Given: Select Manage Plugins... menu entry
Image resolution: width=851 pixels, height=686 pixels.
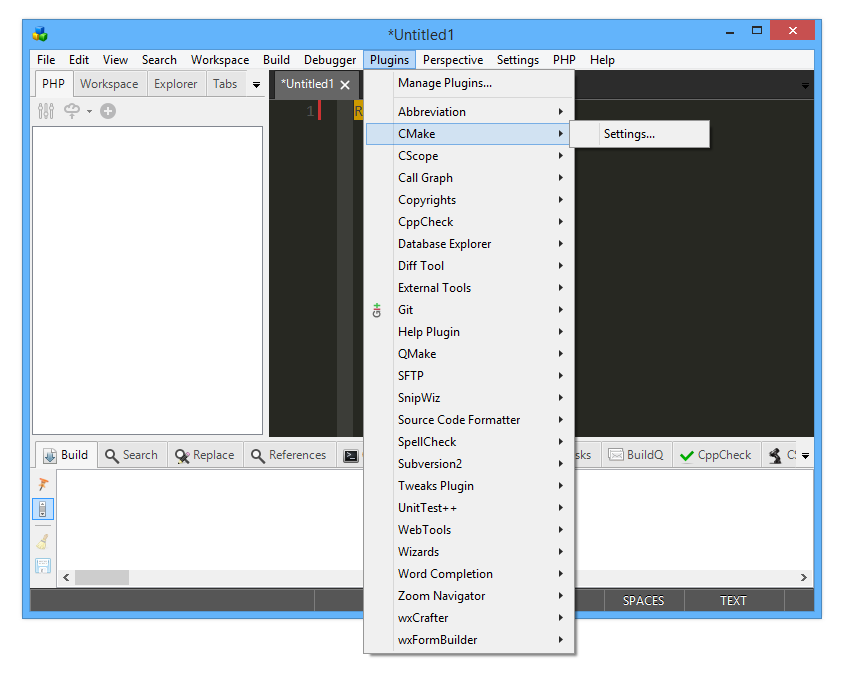Looking at the screenshot, I should (x=445, y=83).
